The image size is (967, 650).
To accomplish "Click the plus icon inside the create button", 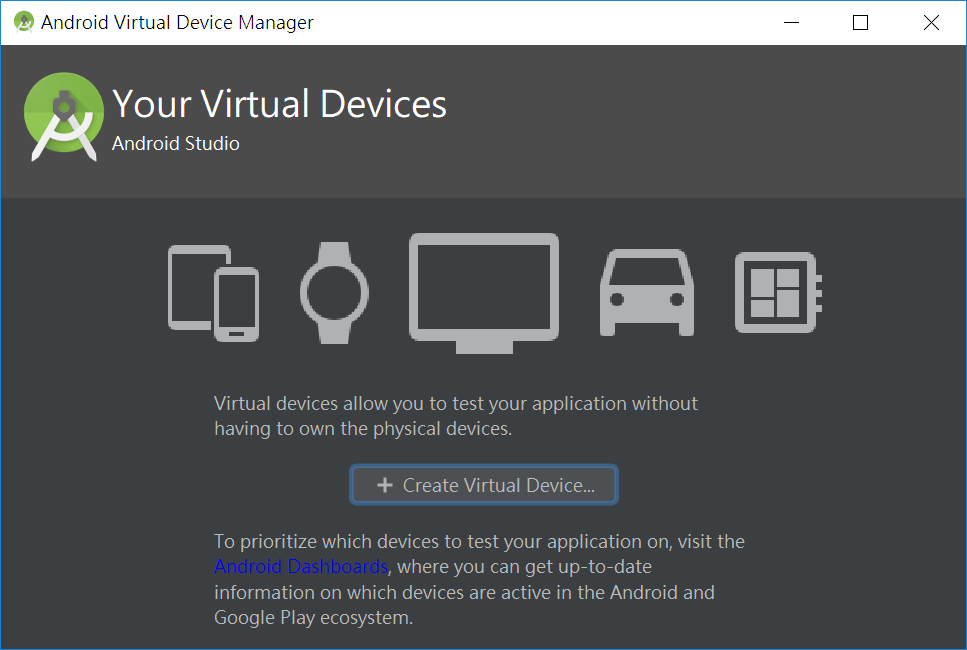I will (x=385, y=484).
